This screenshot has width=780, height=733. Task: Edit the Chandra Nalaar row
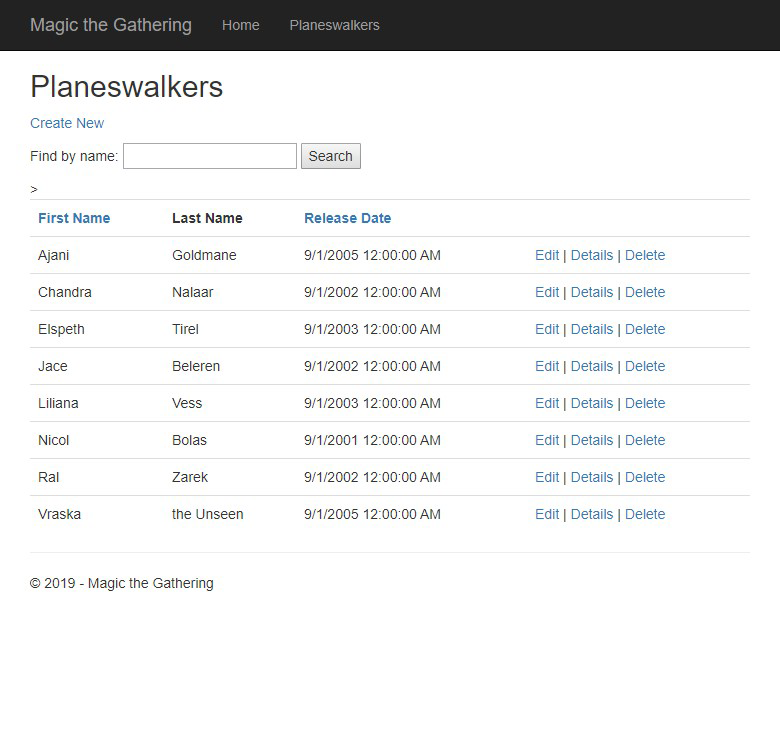pos(547,292)
